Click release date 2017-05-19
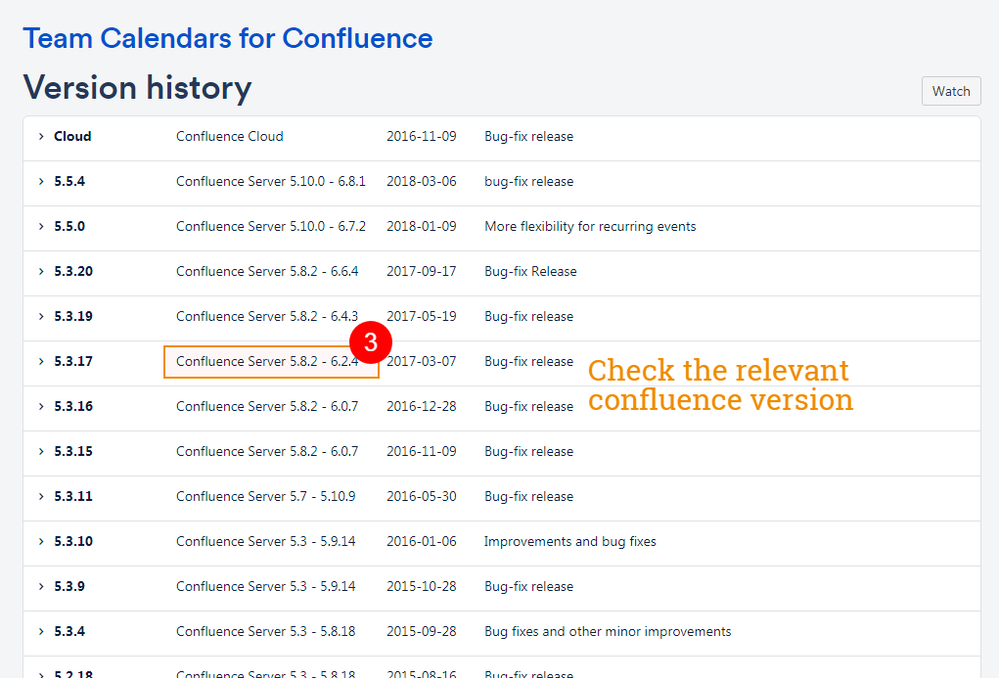The height and width of the screenshot is (678, 999). [x=422, y=317]
